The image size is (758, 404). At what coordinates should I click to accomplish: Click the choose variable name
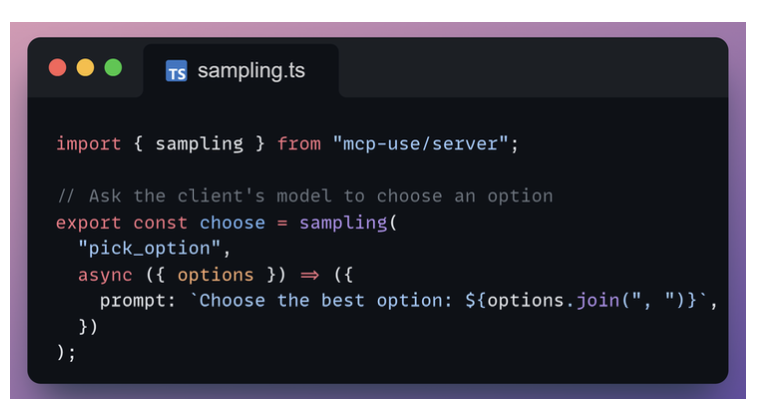pyautogui.click(x=232, y=222)
